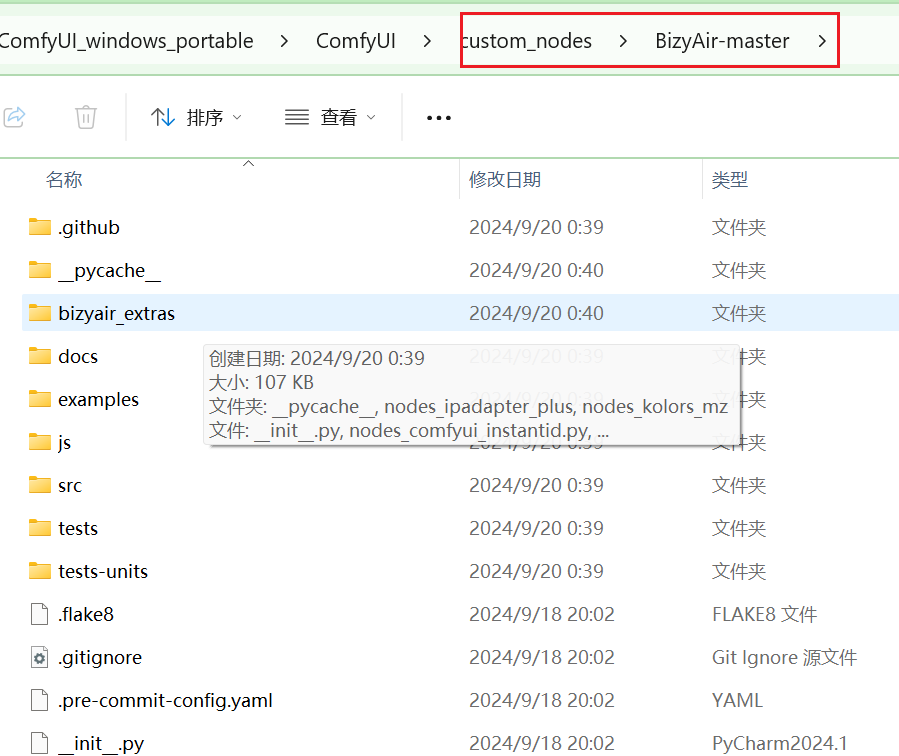The width and height of the screenshot is (899, 756).
Task: Click the js folder name
Action: (x=65, y=442)
